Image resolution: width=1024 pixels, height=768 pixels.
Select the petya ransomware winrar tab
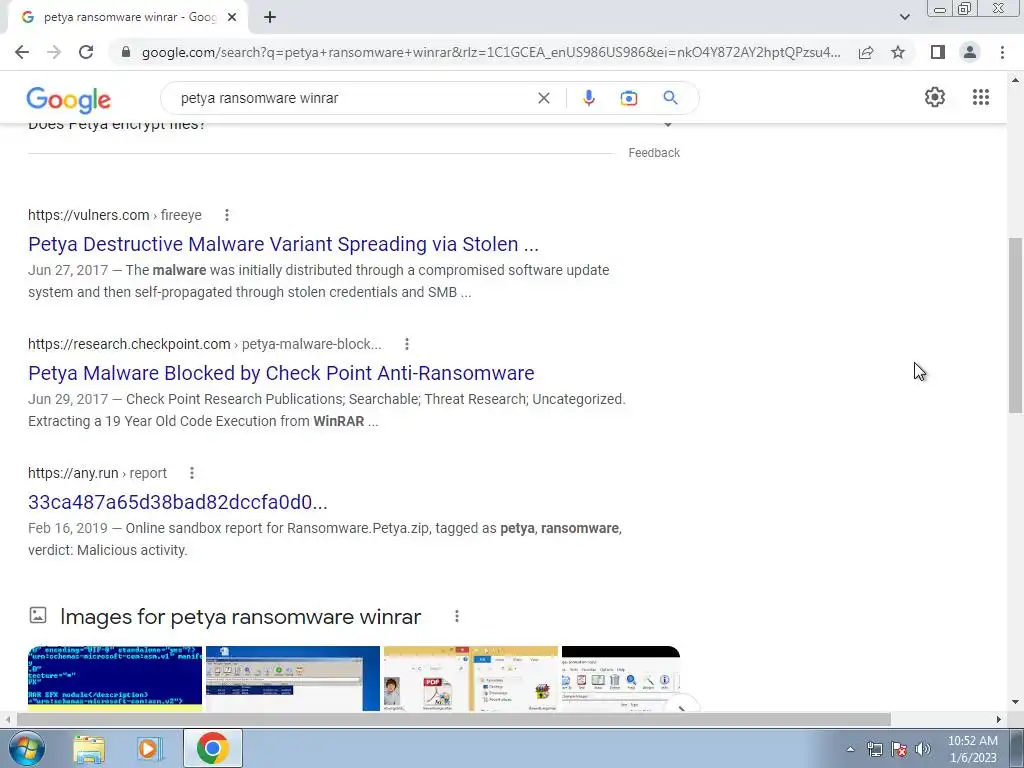128,17
